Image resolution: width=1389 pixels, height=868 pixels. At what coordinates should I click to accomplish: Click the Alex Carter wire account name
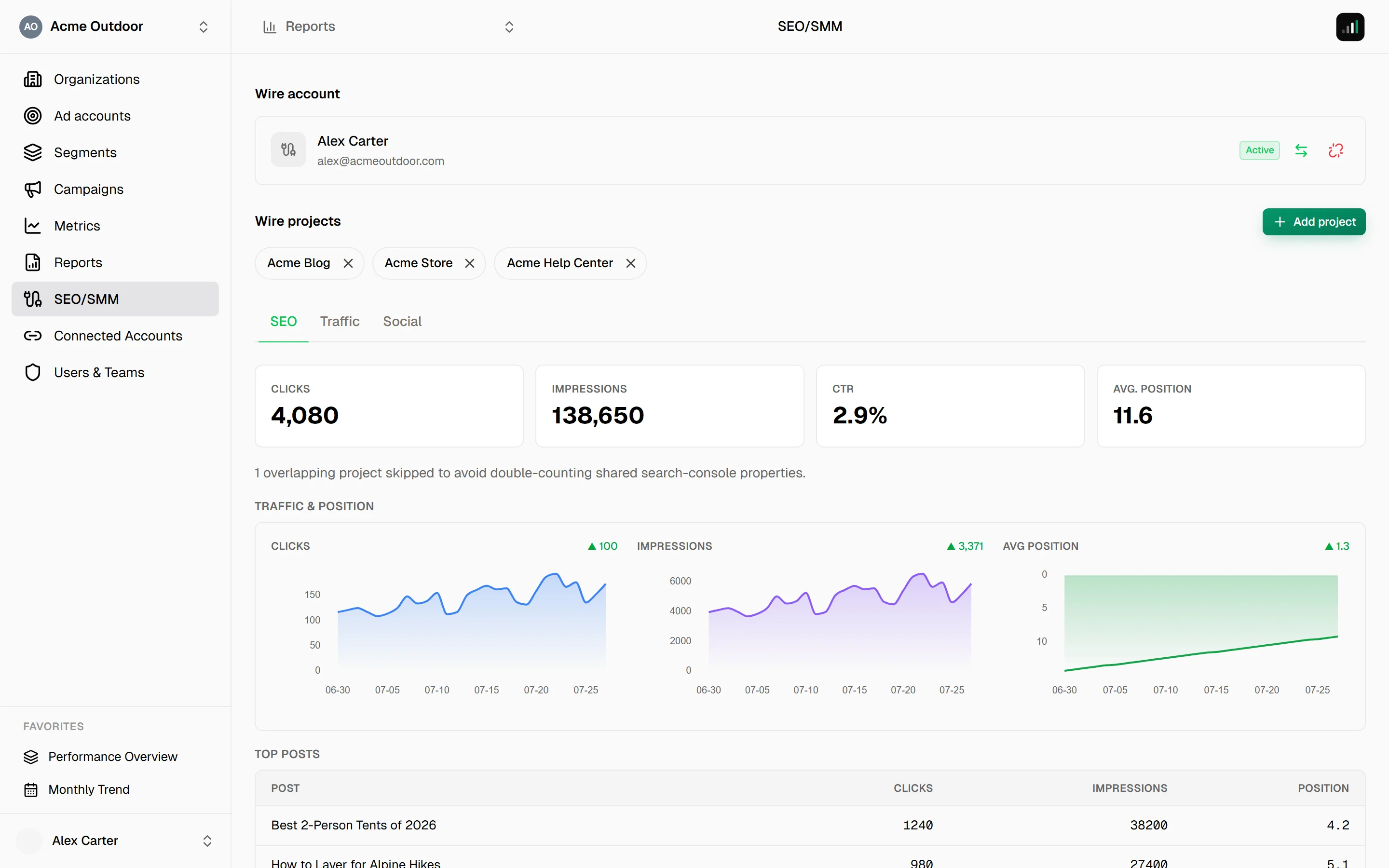click(353, 141)
